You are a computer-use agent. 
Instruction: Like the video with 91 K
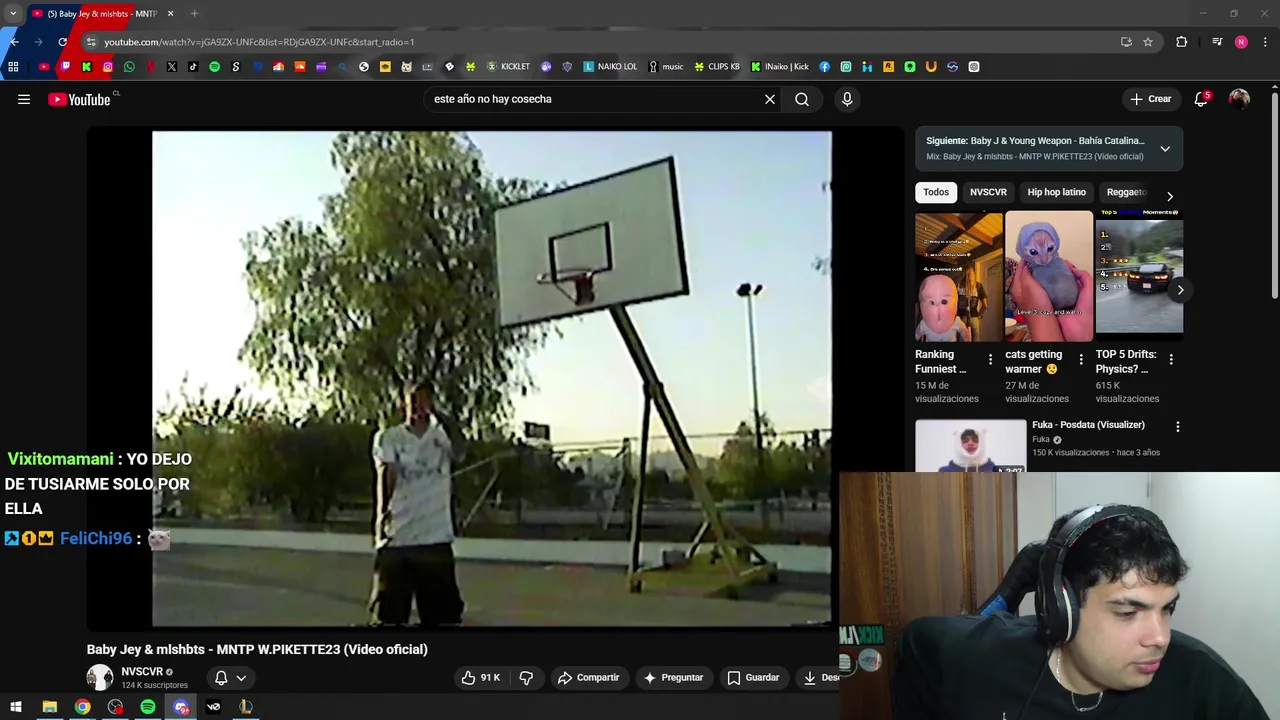[480, 678]
